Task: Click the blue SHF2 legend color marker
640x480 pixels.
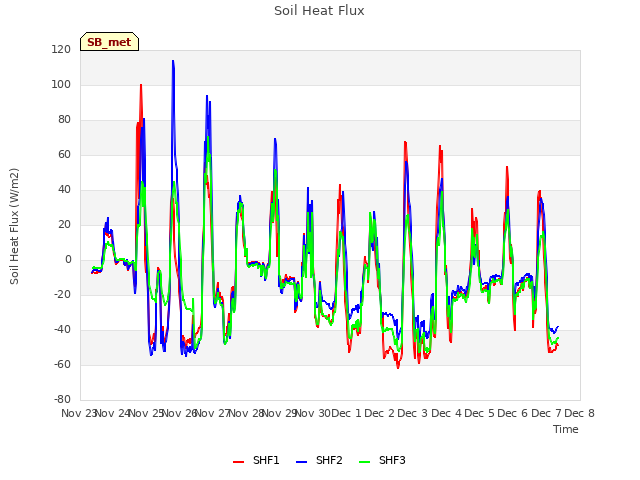Action: pyautogui.click(x=301, y=462)
